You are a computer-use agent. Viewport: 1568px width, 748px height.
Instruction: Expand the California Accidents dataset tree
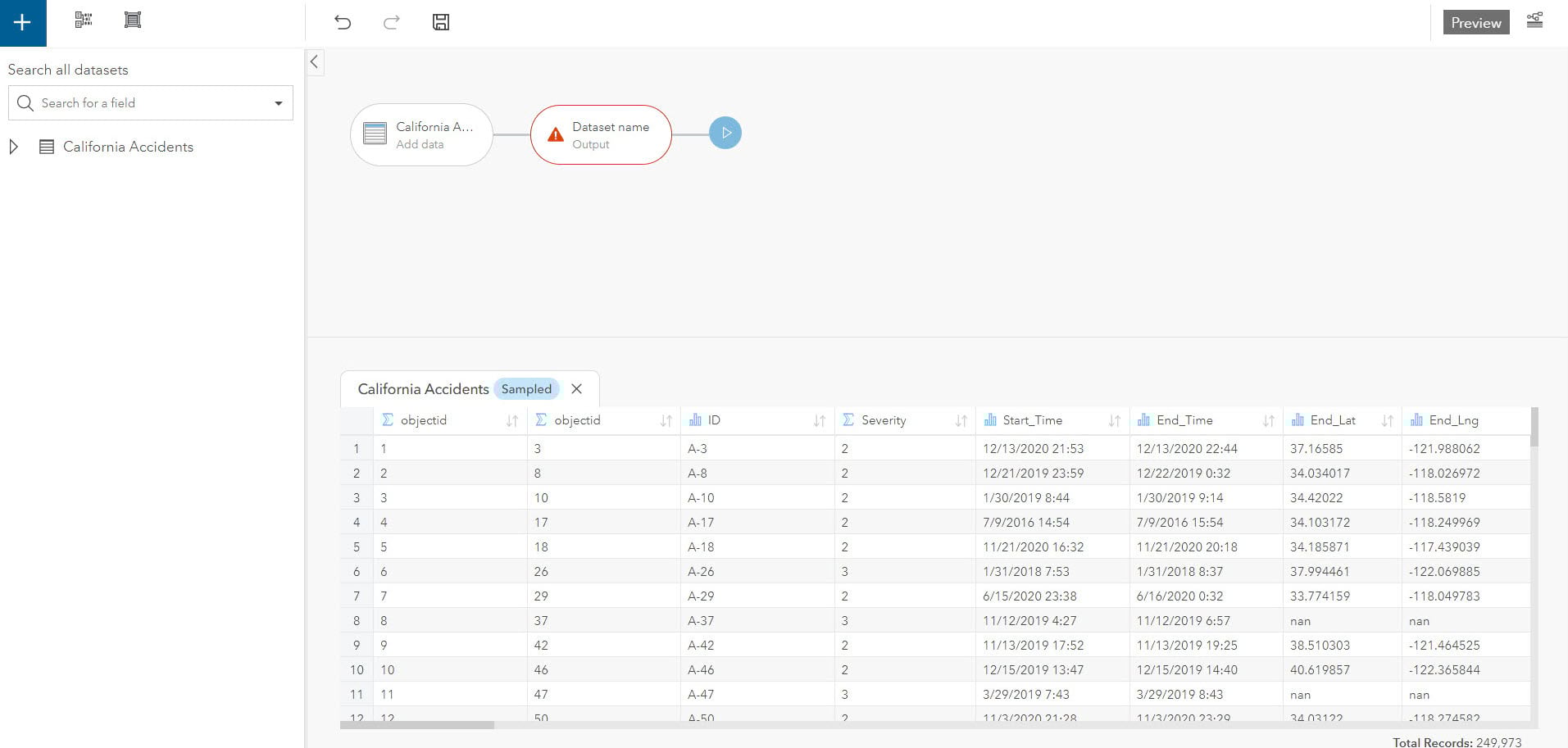click(x=12, y=147)
